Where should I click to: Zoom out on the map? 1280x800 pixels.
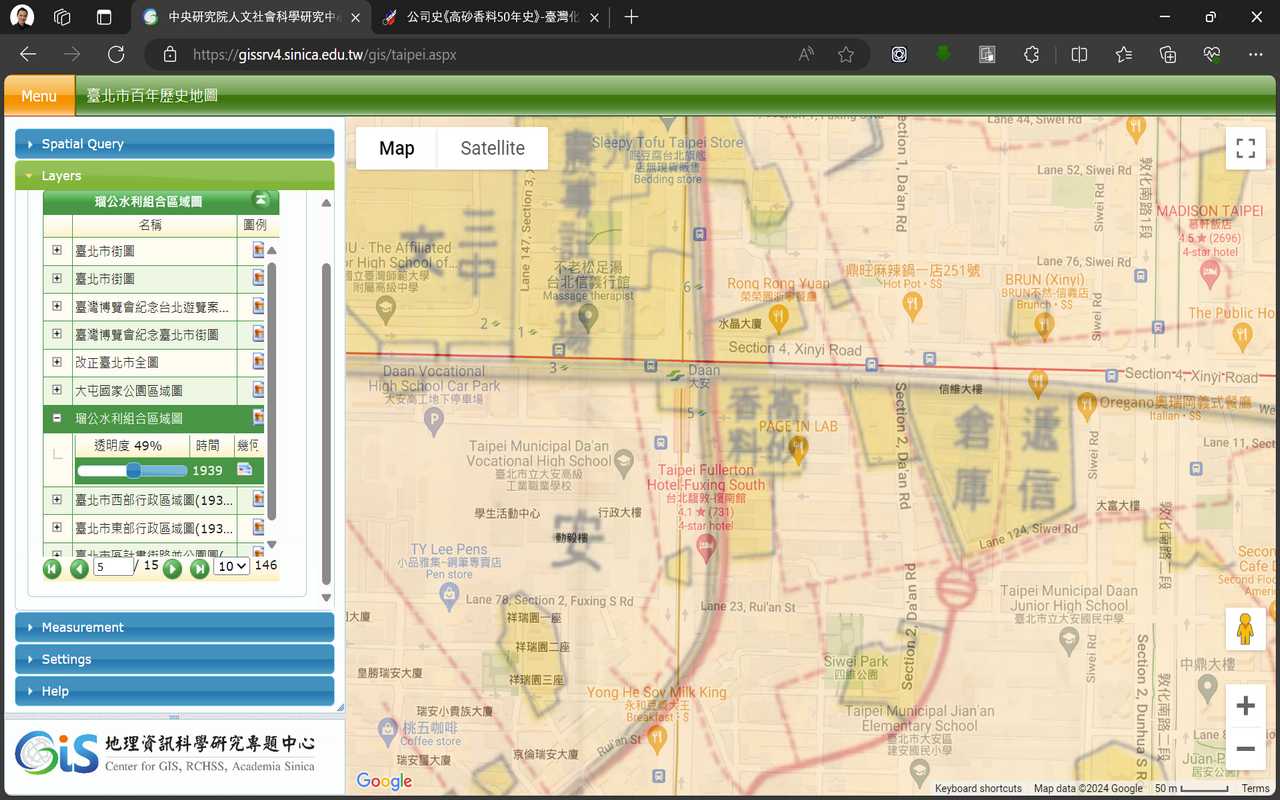pyautogui.click(x=1245, y=748)
